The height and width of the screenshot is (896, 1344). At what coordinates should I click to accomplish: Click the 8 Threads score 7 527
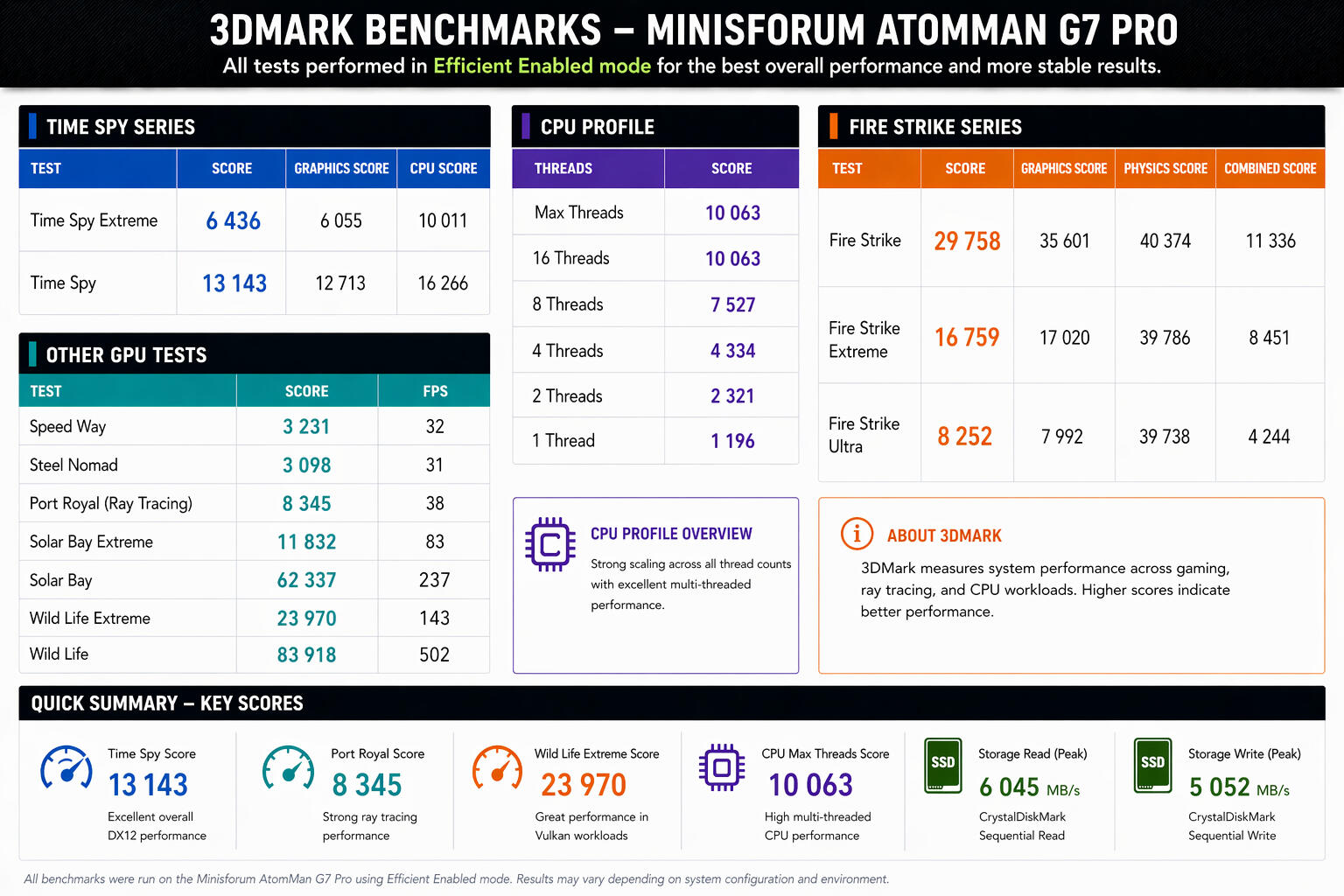[732, 305]
